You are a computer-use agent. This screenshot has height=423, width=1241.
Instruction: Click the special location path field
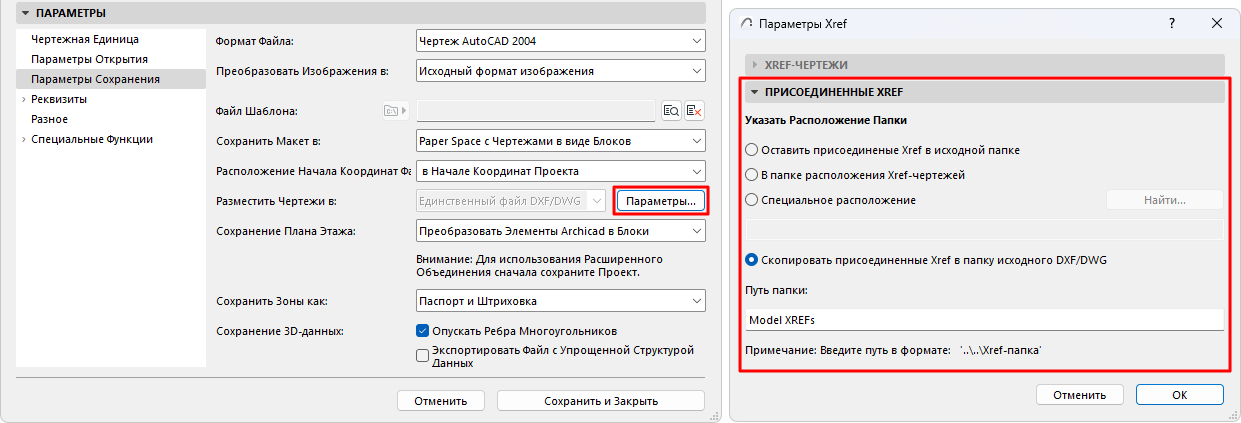984,230
